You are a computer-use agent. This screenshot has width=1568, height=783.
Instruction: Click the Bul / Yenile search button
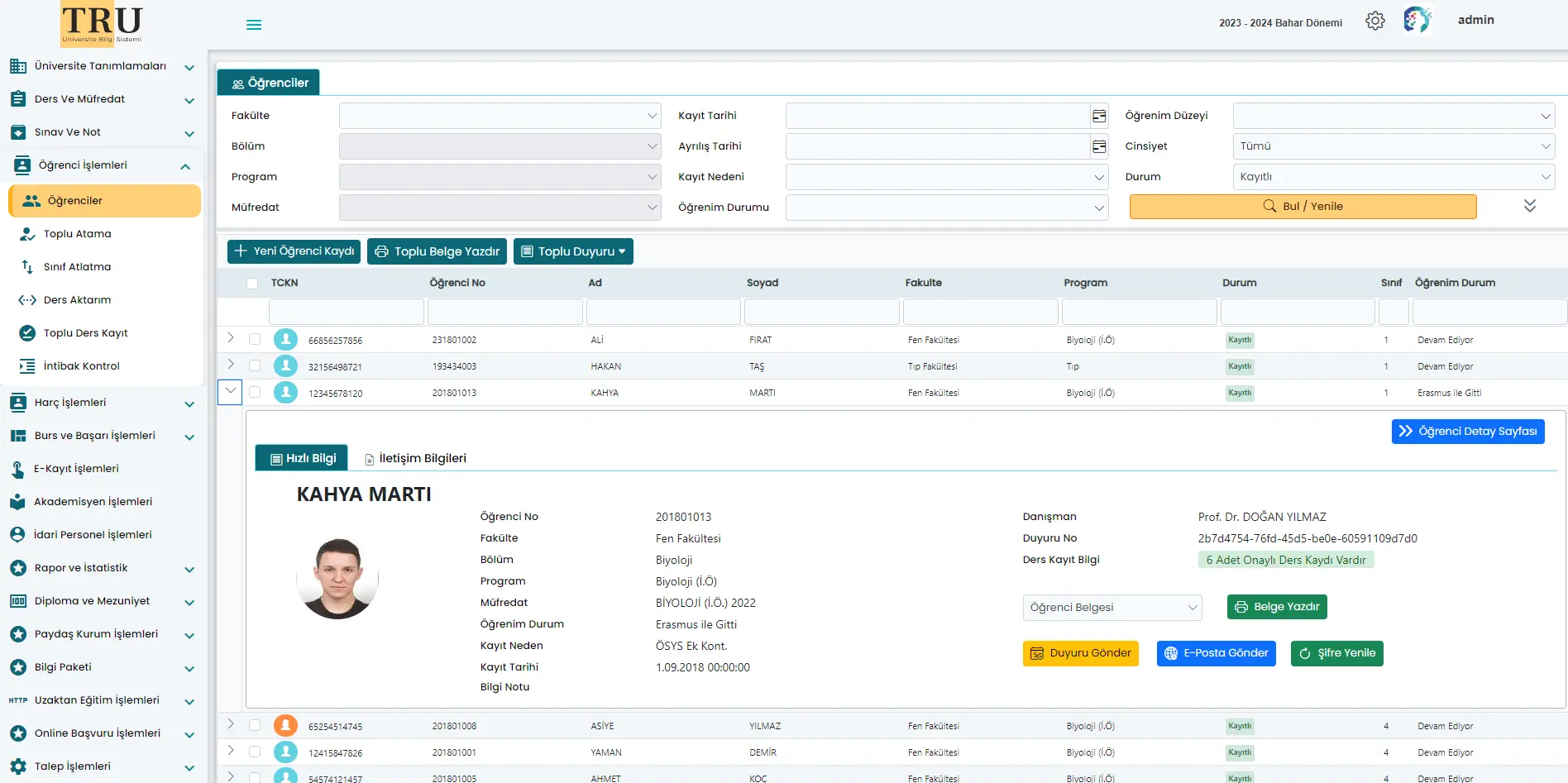(1303, 207)
